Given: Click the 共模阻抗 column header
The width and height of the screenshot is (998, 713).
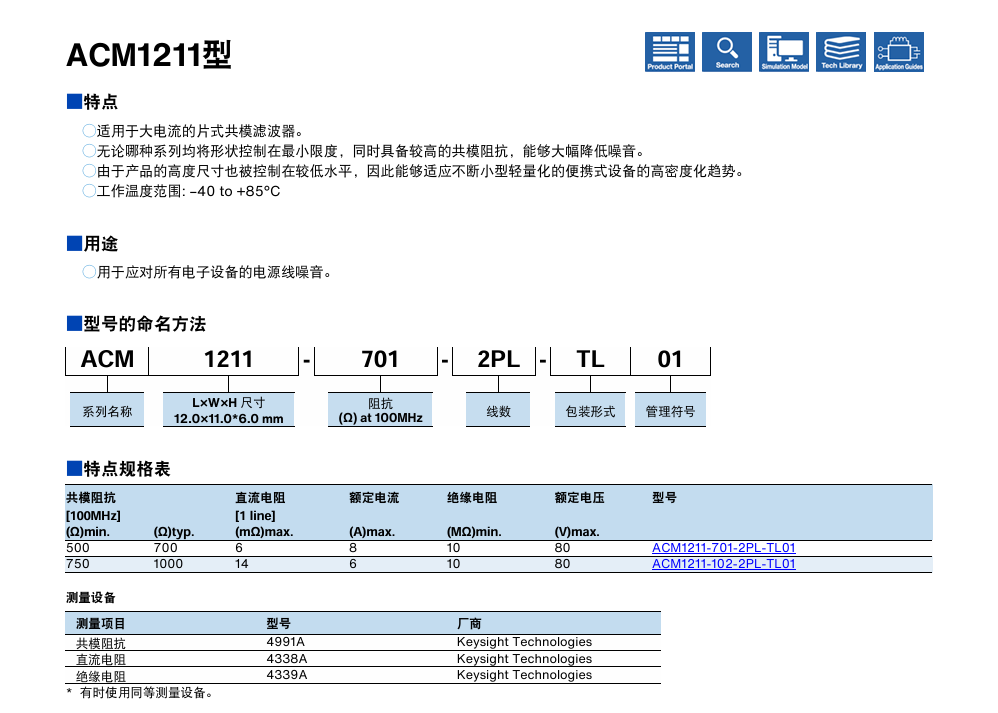Looking at the screenshot, I should click(91, 498).
